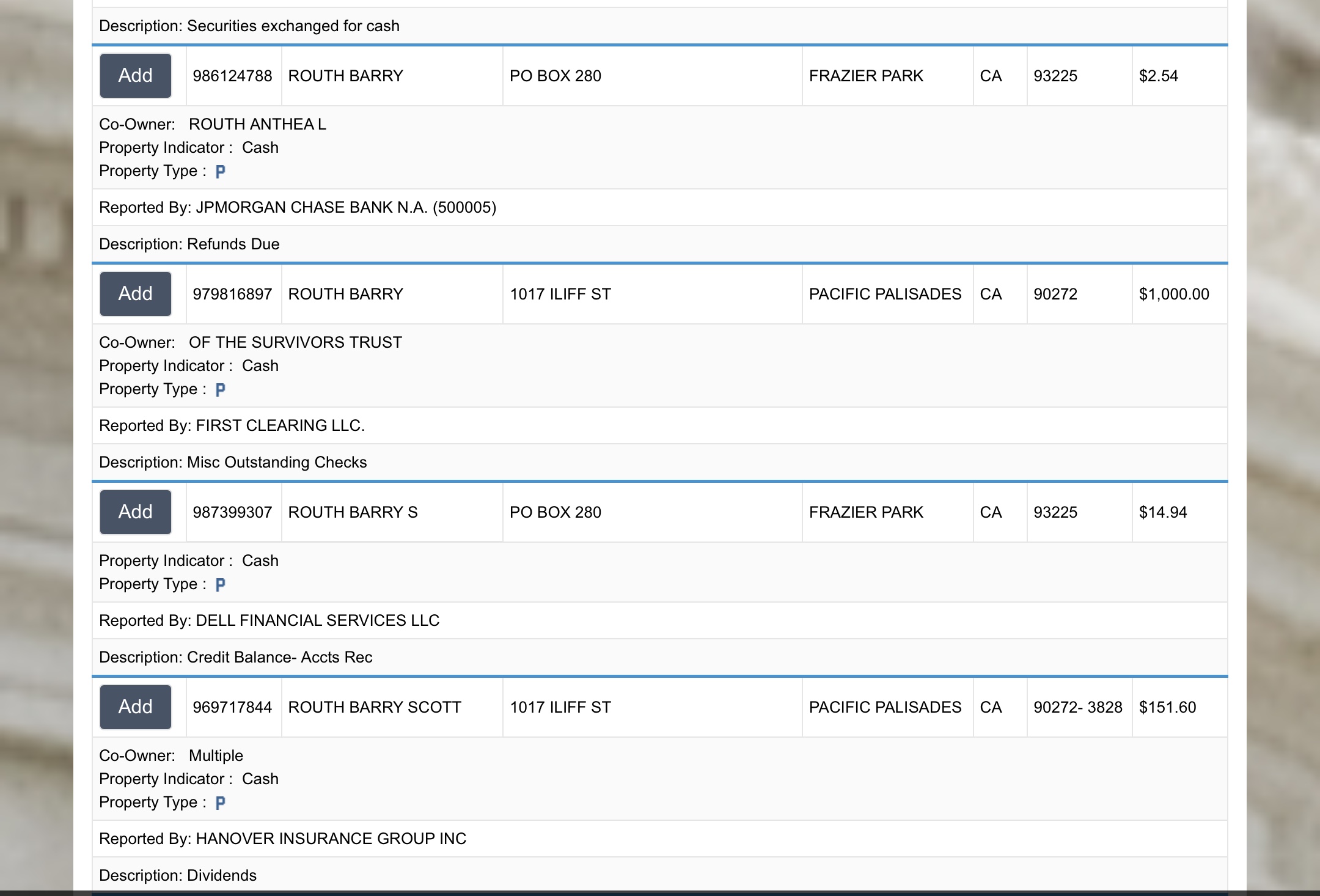1320x896 pixels.
Task: Add property 979816897 to claim
Action: click(135, 294)
